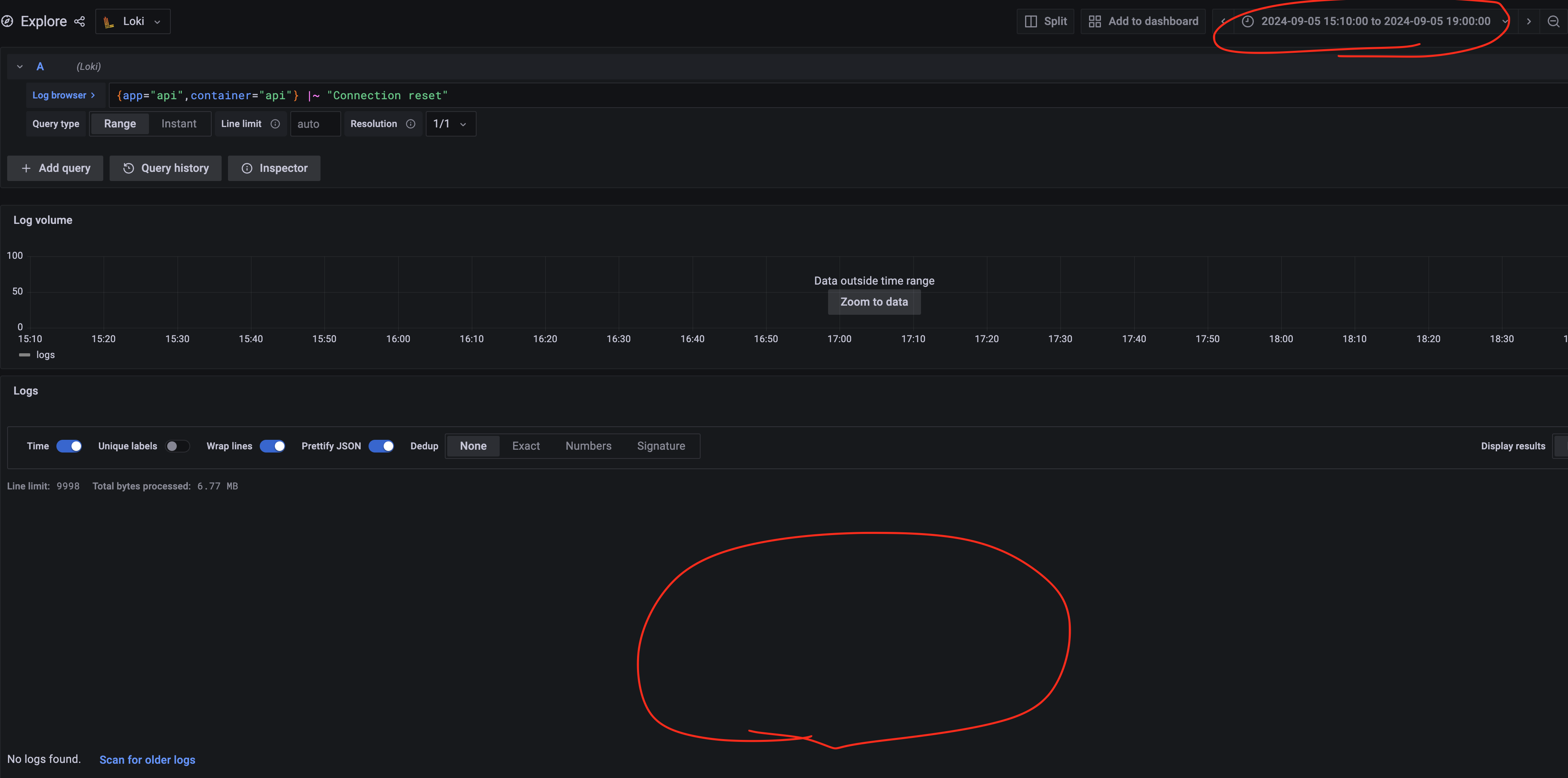Viewport: 1568px width, 778px height.
Task: Shift time range backward with left arrow
Action: coord(1223,21)
